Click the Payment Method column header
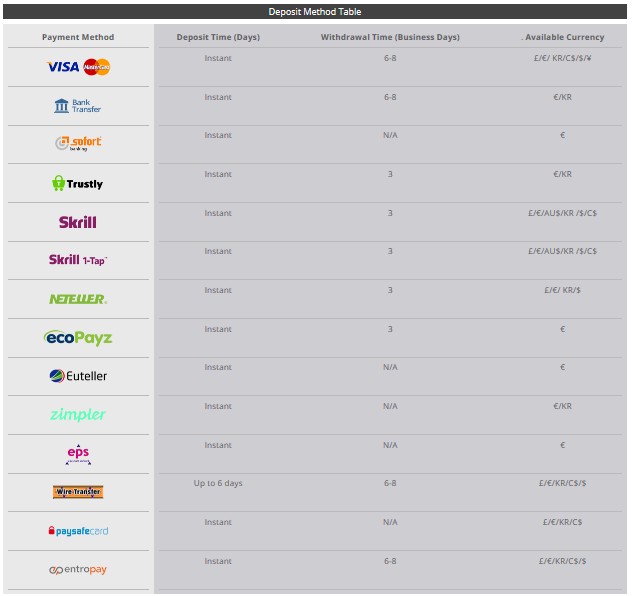The height and width of the screenshot is (596, 632). point(78,37)
